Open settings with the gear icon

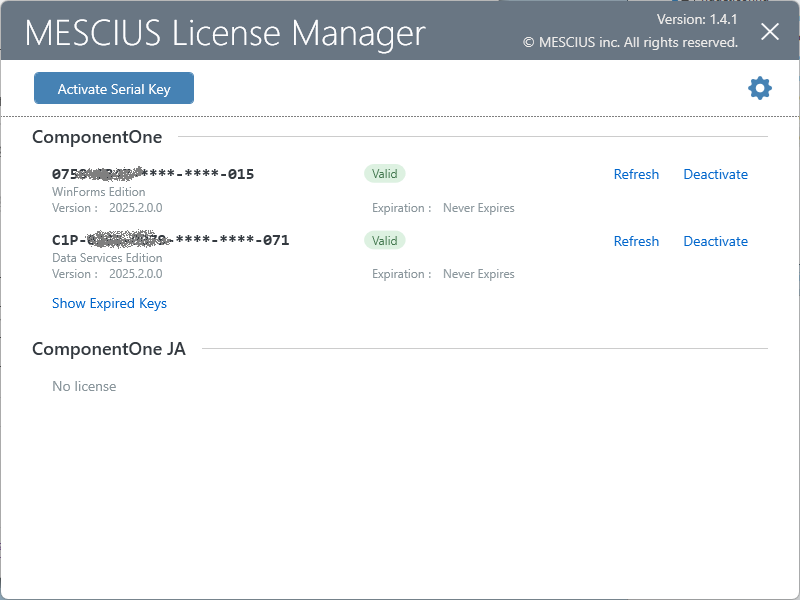click(x=760, y=88)
